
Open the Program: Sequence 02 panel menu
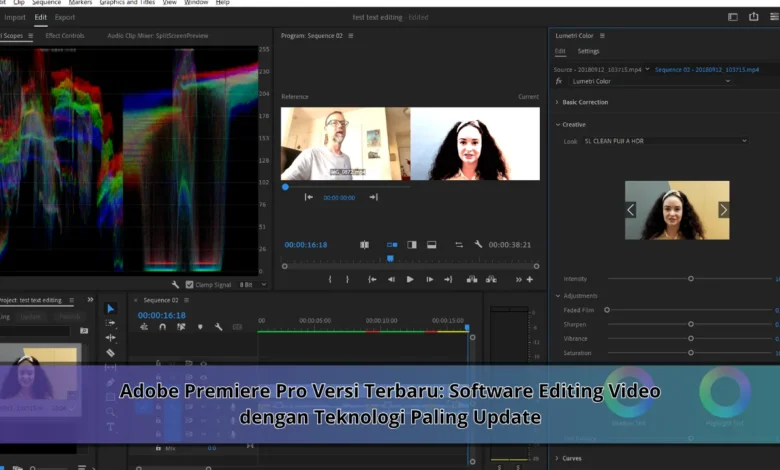[x=351, y=36]
